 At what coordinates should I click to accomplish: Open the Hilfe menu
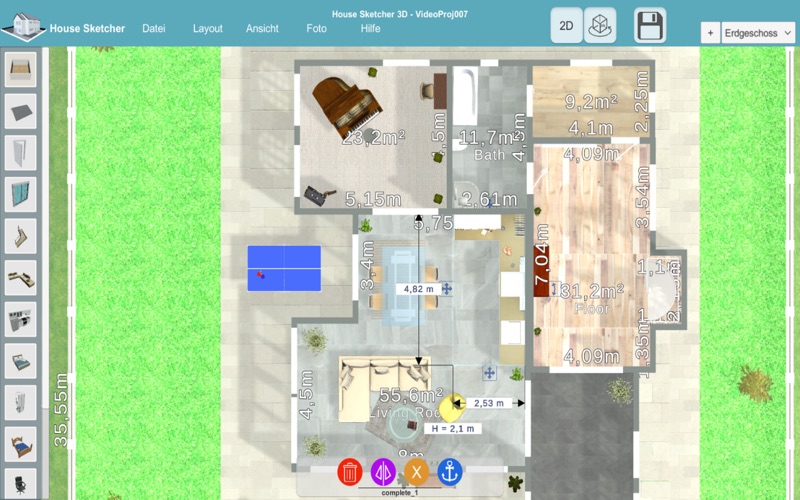pos(370,29)
